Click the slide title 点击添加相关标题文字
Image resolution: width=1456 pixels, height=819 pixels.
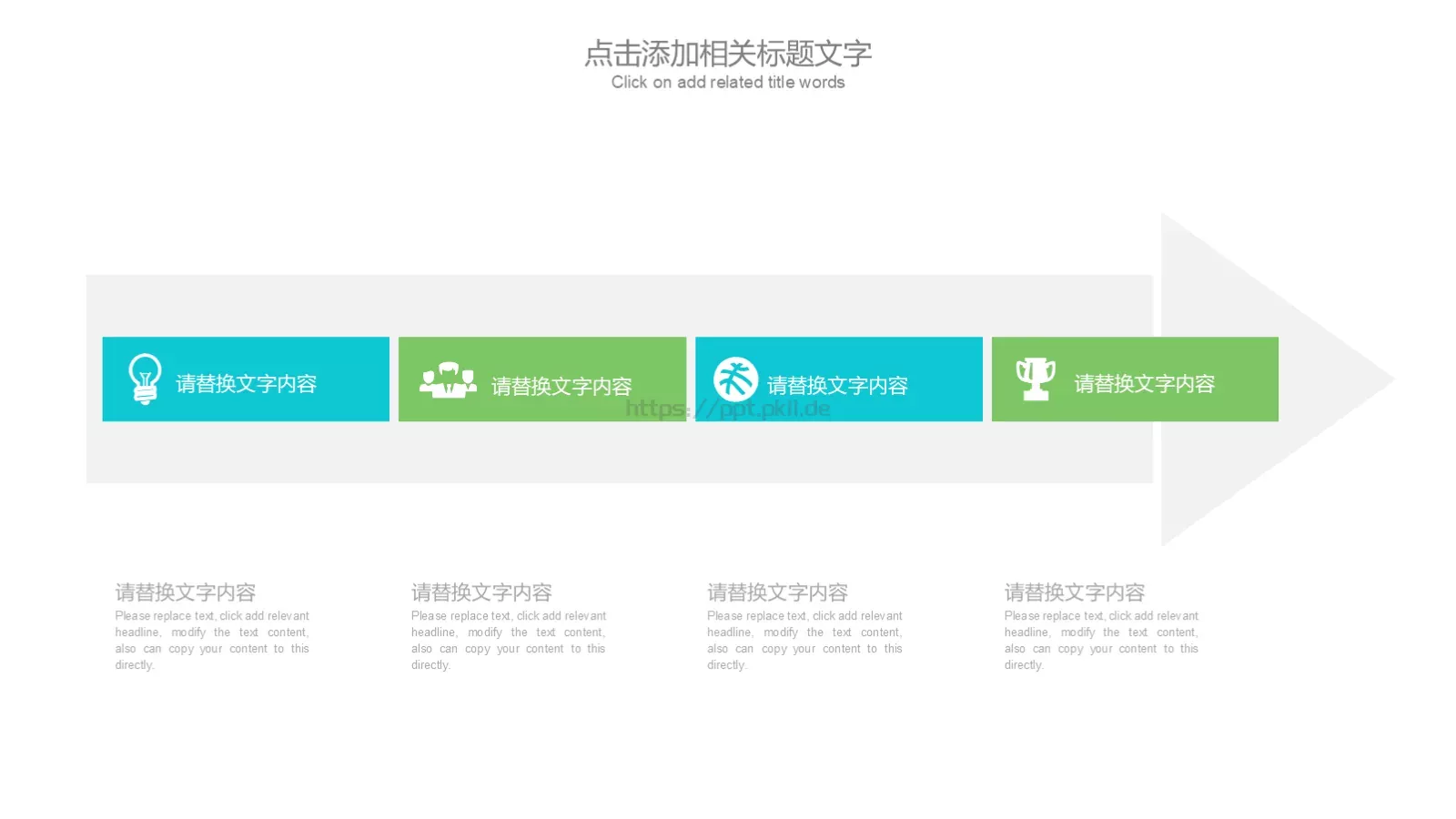(728, 55)
